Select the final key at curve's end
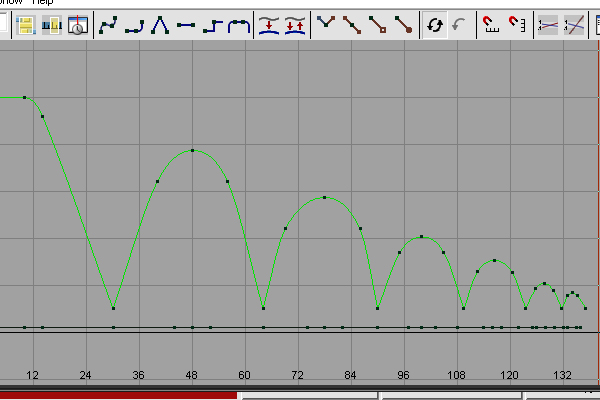The height and width of the screenshot is (400, 600). pos(585,308)
